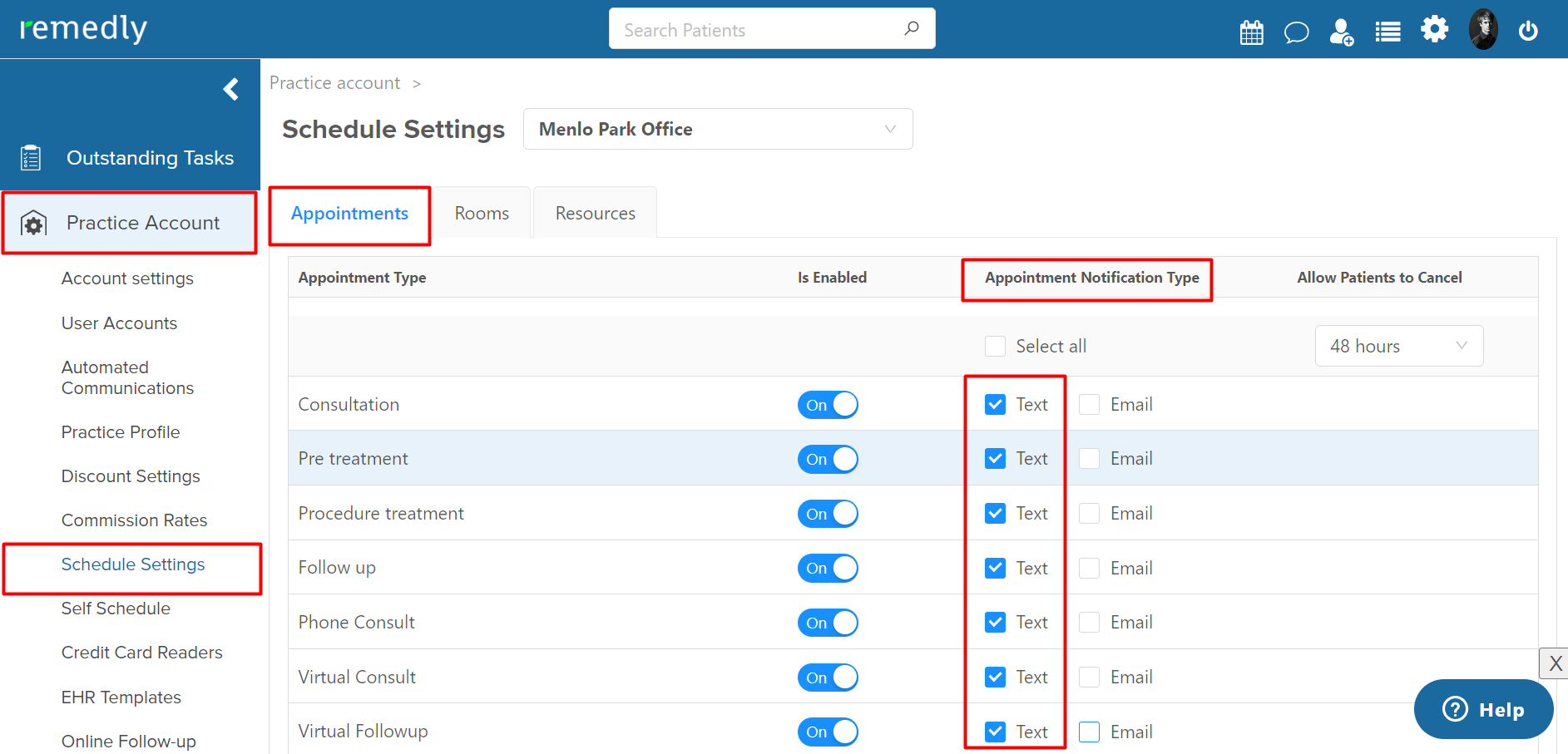
Task: Close the help widget with X
Action: (1555, 663)
